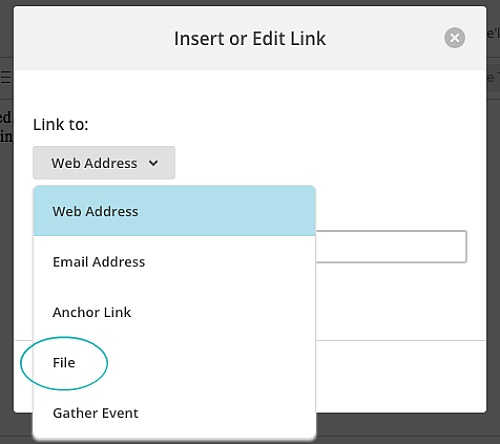The height and width of the screenshot is (444, 500).
Task: Click the Link to: label
Action: [61, 125]
